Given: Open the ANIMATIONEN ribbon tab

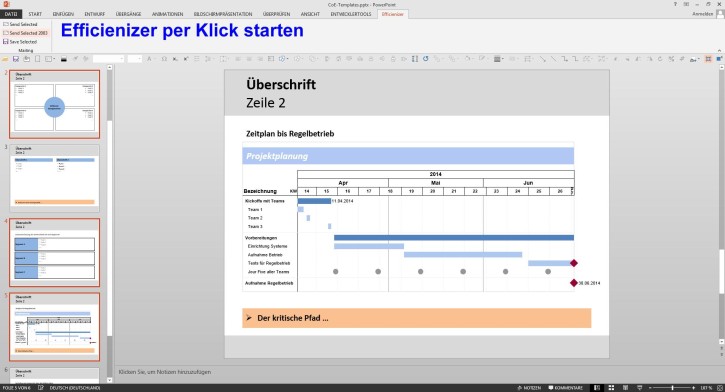Looking at the screenshot, I should 167,14.
